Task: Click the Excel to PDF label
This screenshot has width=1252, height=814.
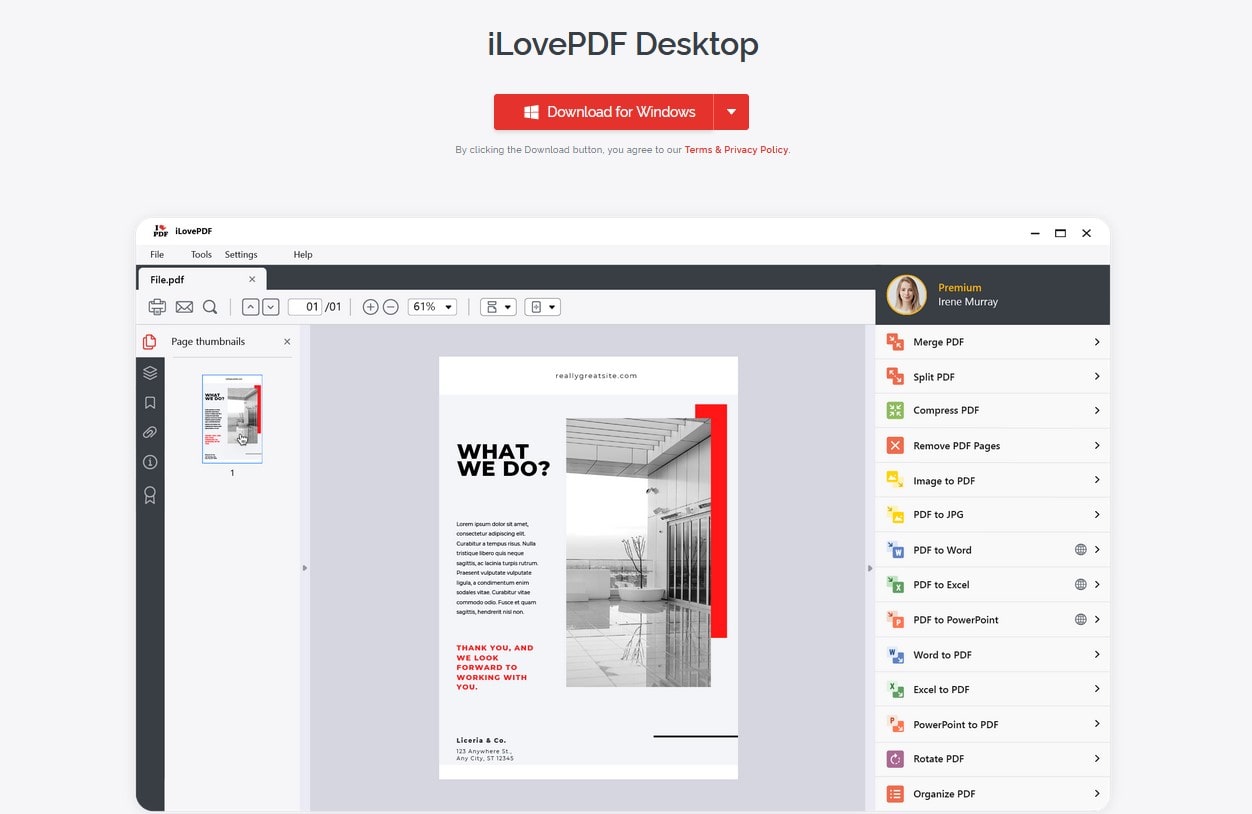Action: click(941, 690)
